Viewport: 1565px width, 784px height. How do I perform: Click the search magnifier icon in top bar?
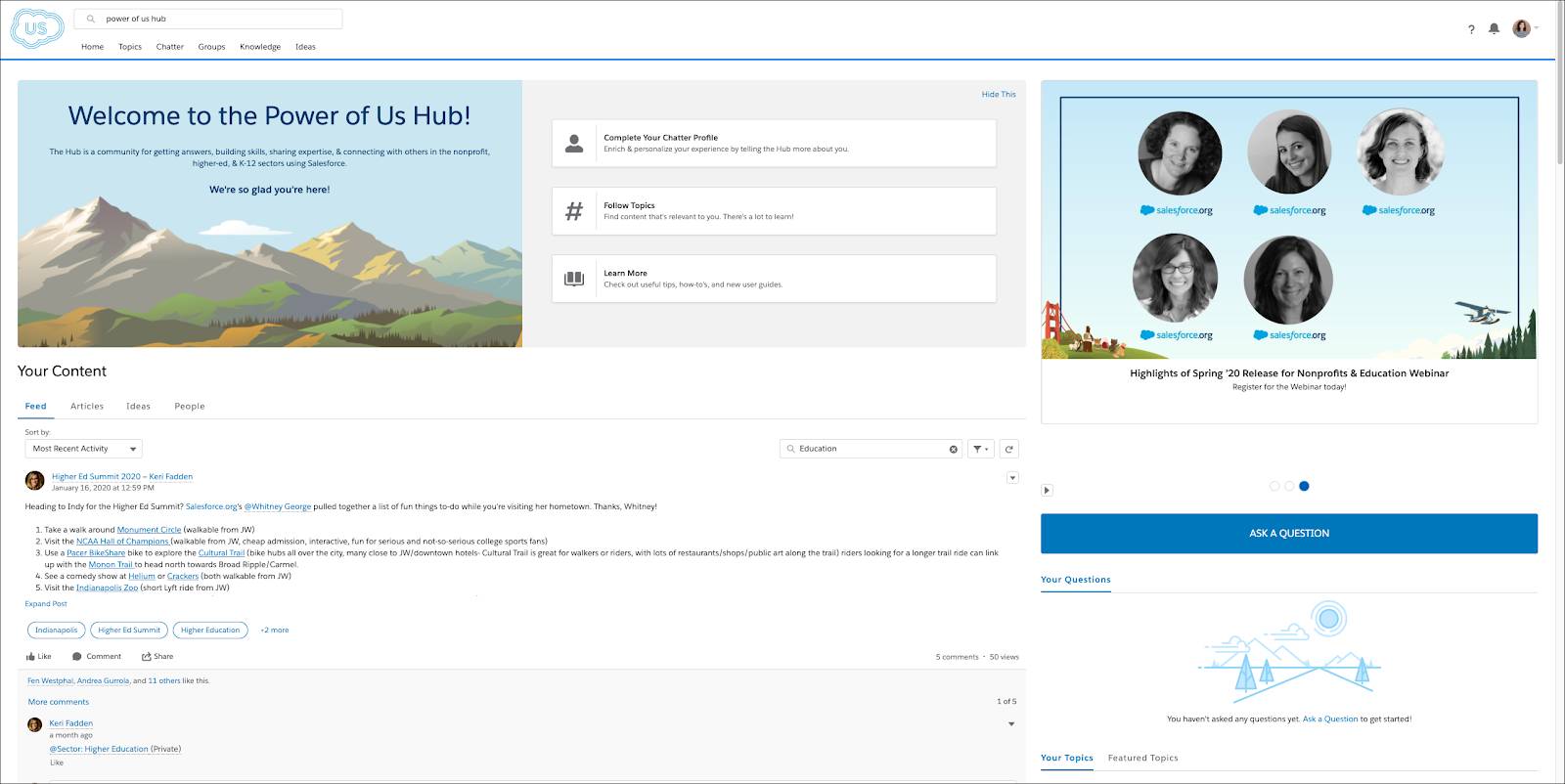click(x=91, y=19)
